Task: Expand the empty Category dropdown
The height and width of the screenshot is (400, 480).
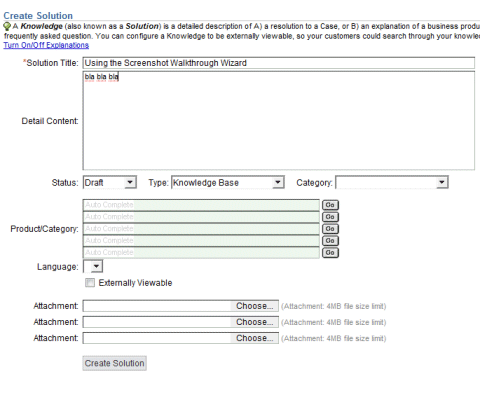Action: point(392,183)
